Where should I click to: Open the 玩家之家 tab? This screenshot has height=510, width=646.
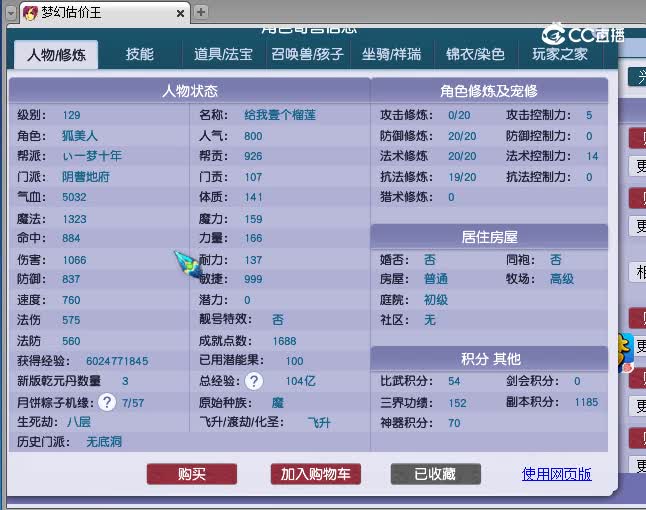point(560,54)
